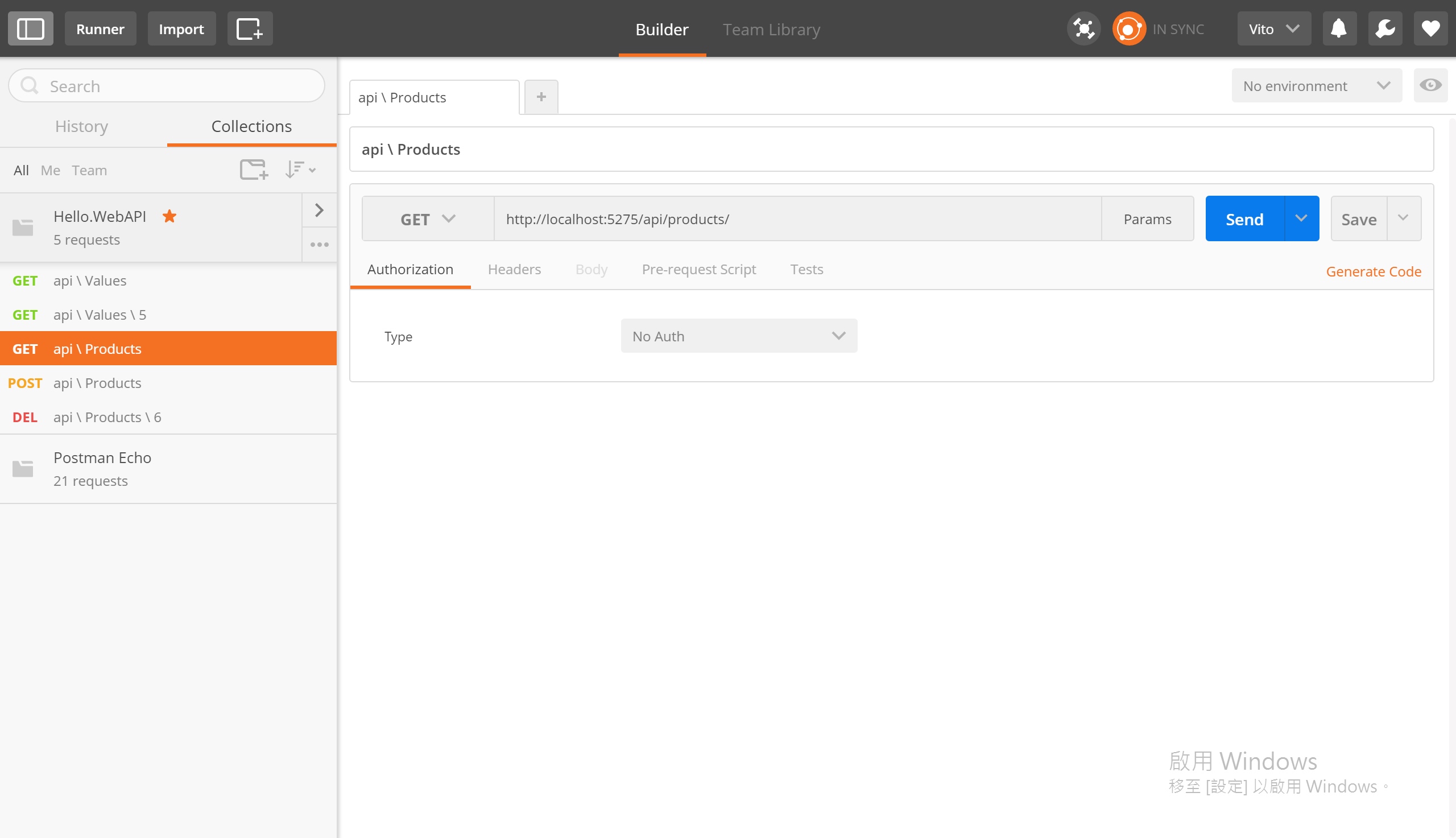Open the Postman Echo collection
Image resolution: width=1456 pixels, height=838 pixels.
click(x=168, y=469)
